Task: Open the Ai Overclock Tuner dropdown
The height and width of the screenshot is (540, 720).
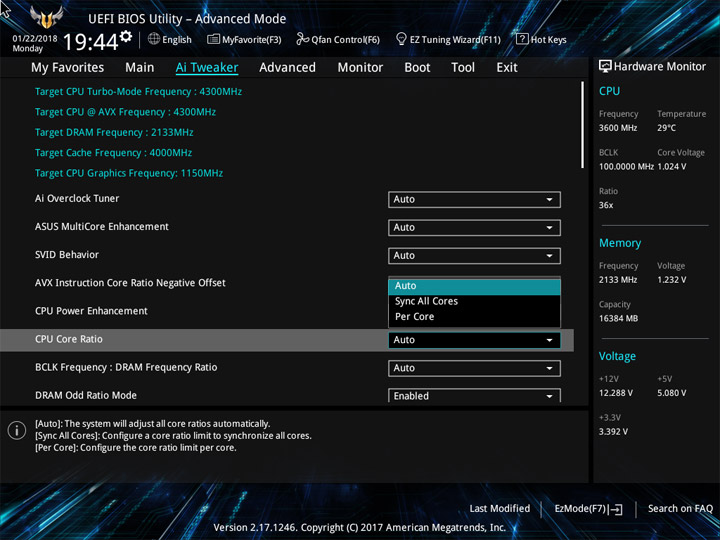Action: click(474, 199)
